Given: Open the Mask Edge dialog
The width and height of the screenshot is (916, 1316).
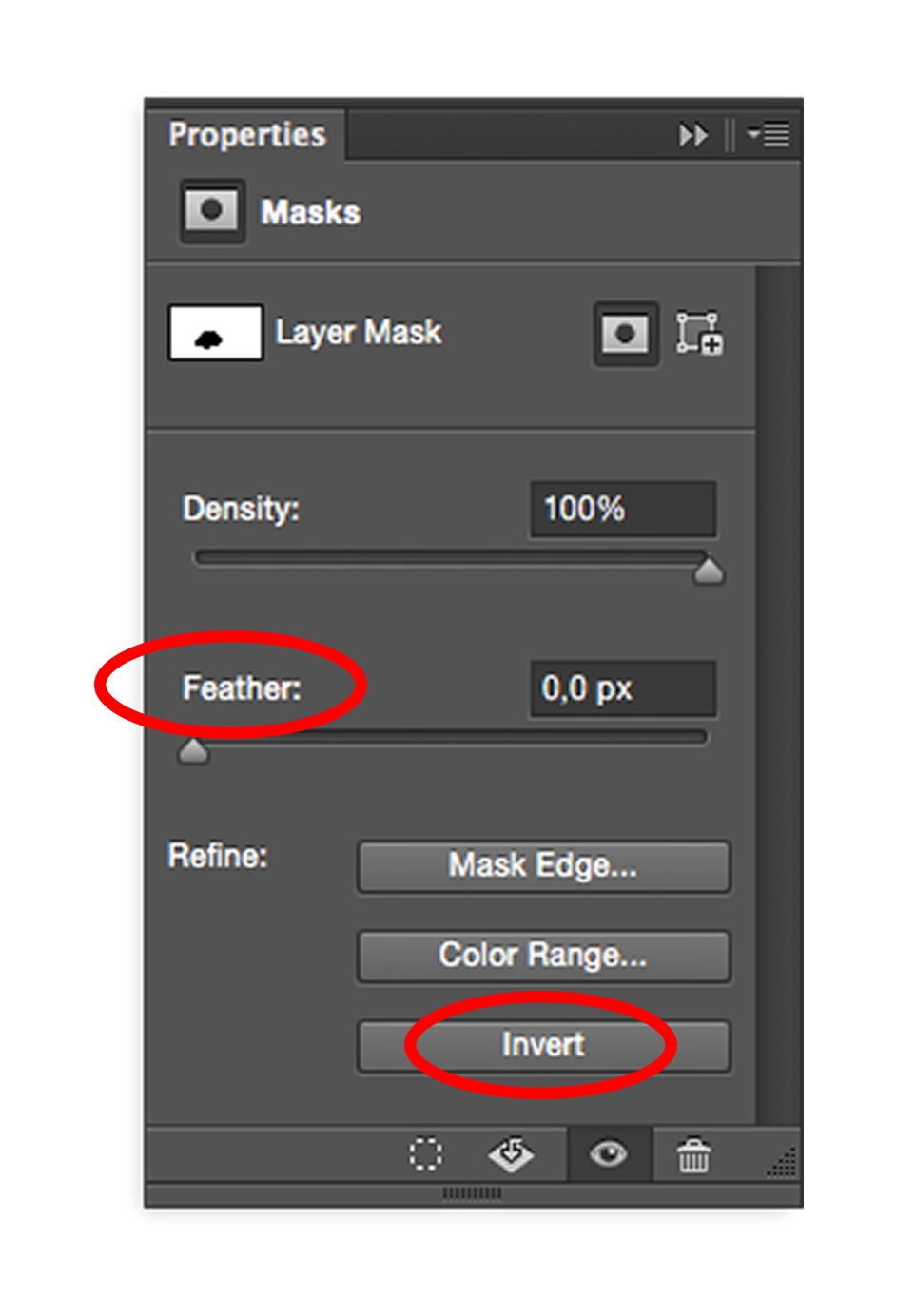Looking at the screenshot, I should coord(543,866).
